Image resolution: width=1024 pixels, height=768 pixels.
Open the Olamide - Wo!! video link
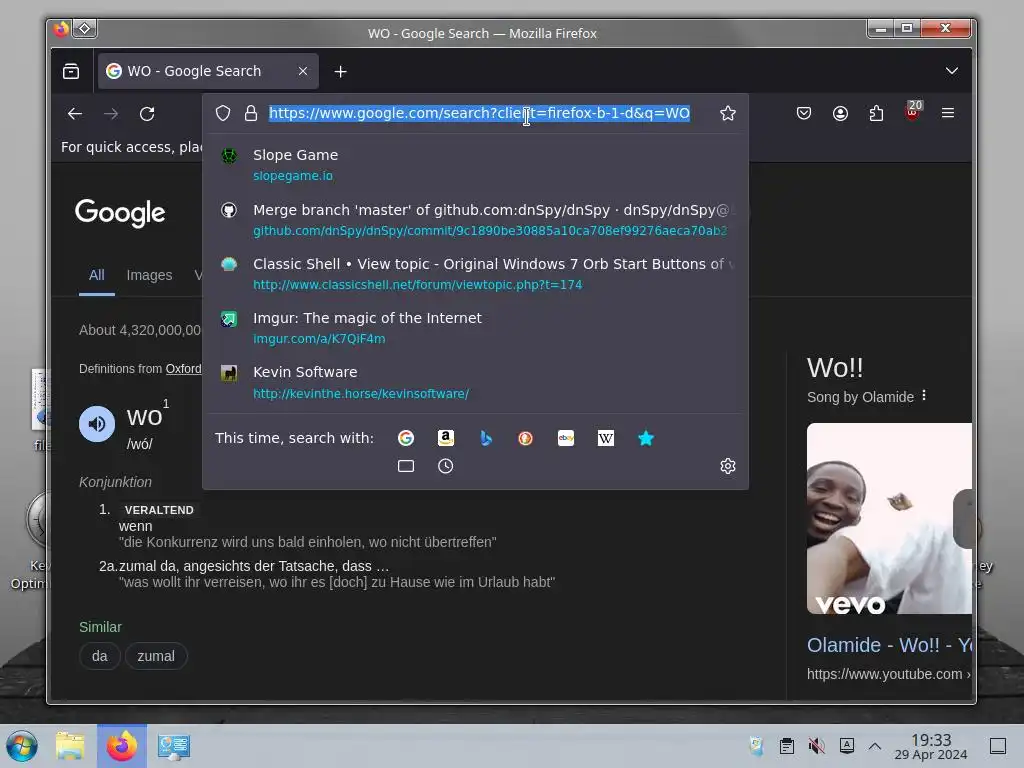pos(889,645)
